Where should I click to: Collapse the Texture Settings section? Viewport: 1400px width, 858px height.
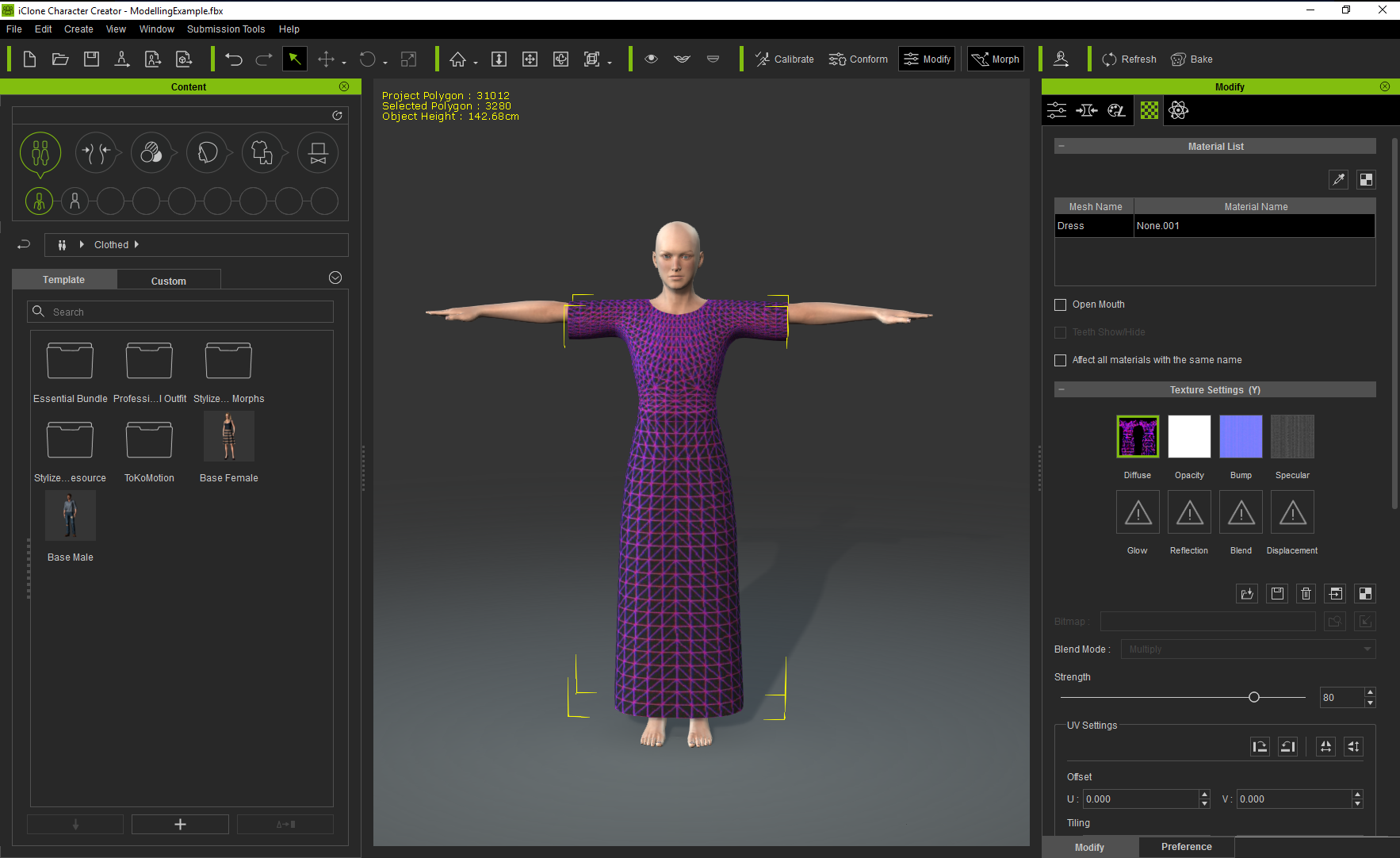point(1061,389)
